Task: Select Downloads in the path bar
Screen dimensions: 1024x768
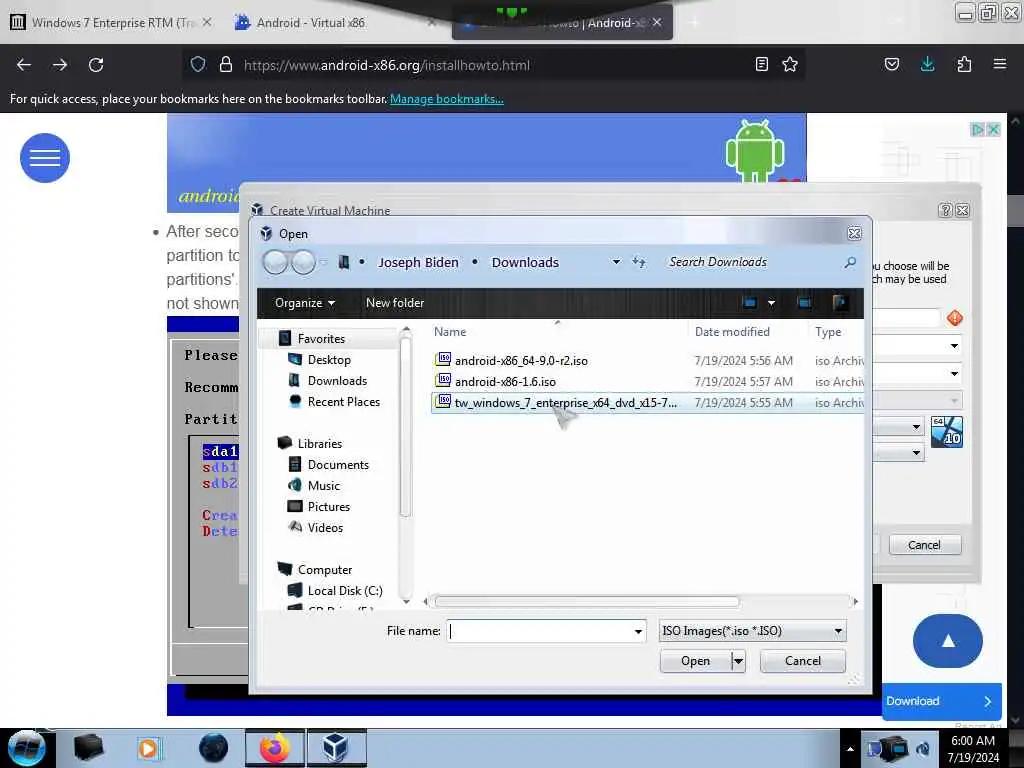Action: pos(525,263)
